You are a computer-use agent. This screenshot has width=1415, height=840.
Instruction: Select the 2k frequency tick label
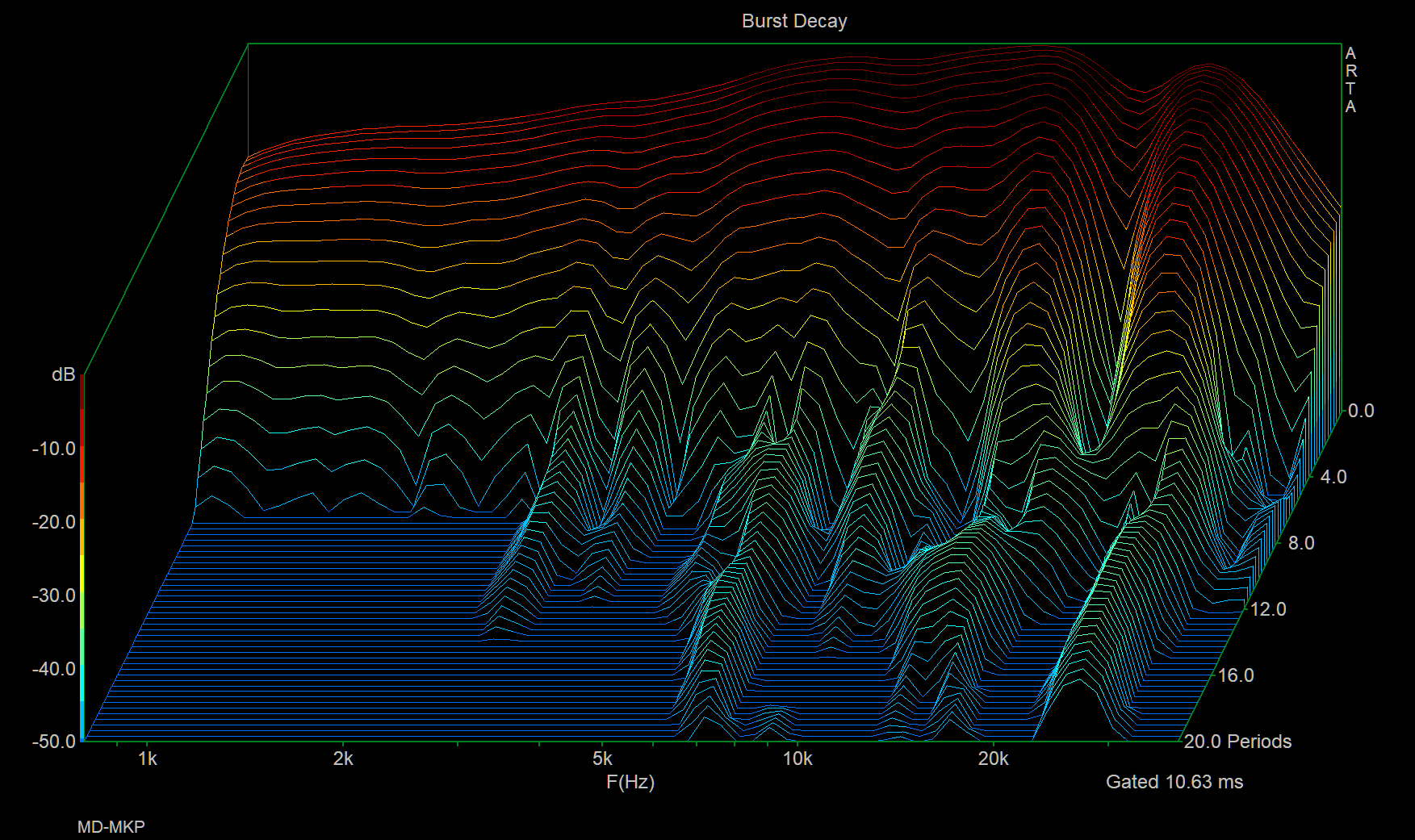tap(343, 759)
